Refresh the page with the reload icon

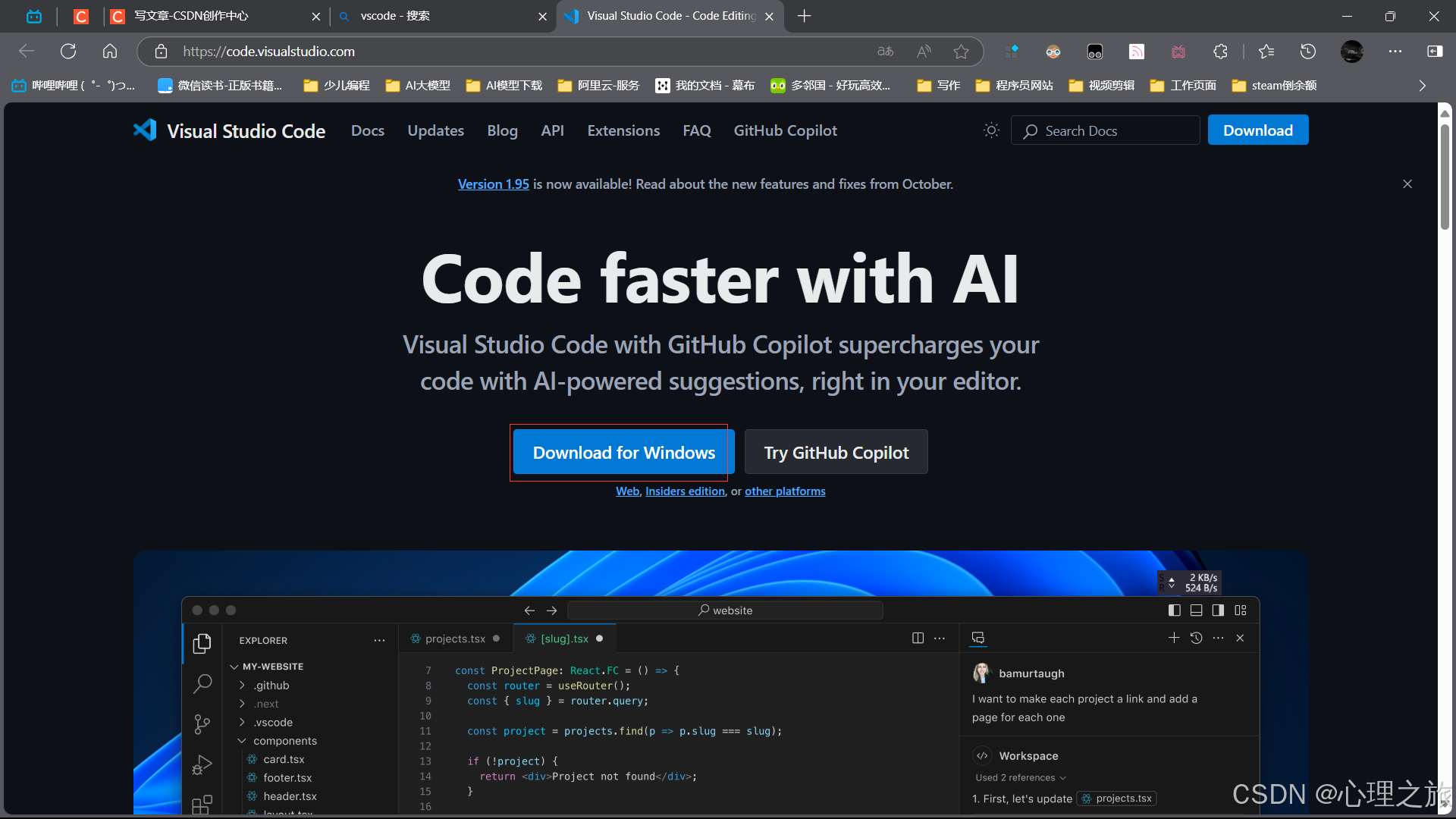coord(68,51)
